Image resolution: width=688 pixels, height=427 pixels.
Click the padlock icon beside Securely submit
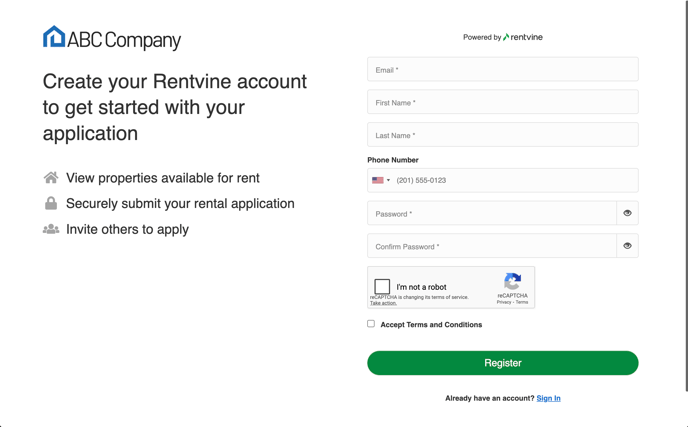click(x=51, y=203)
